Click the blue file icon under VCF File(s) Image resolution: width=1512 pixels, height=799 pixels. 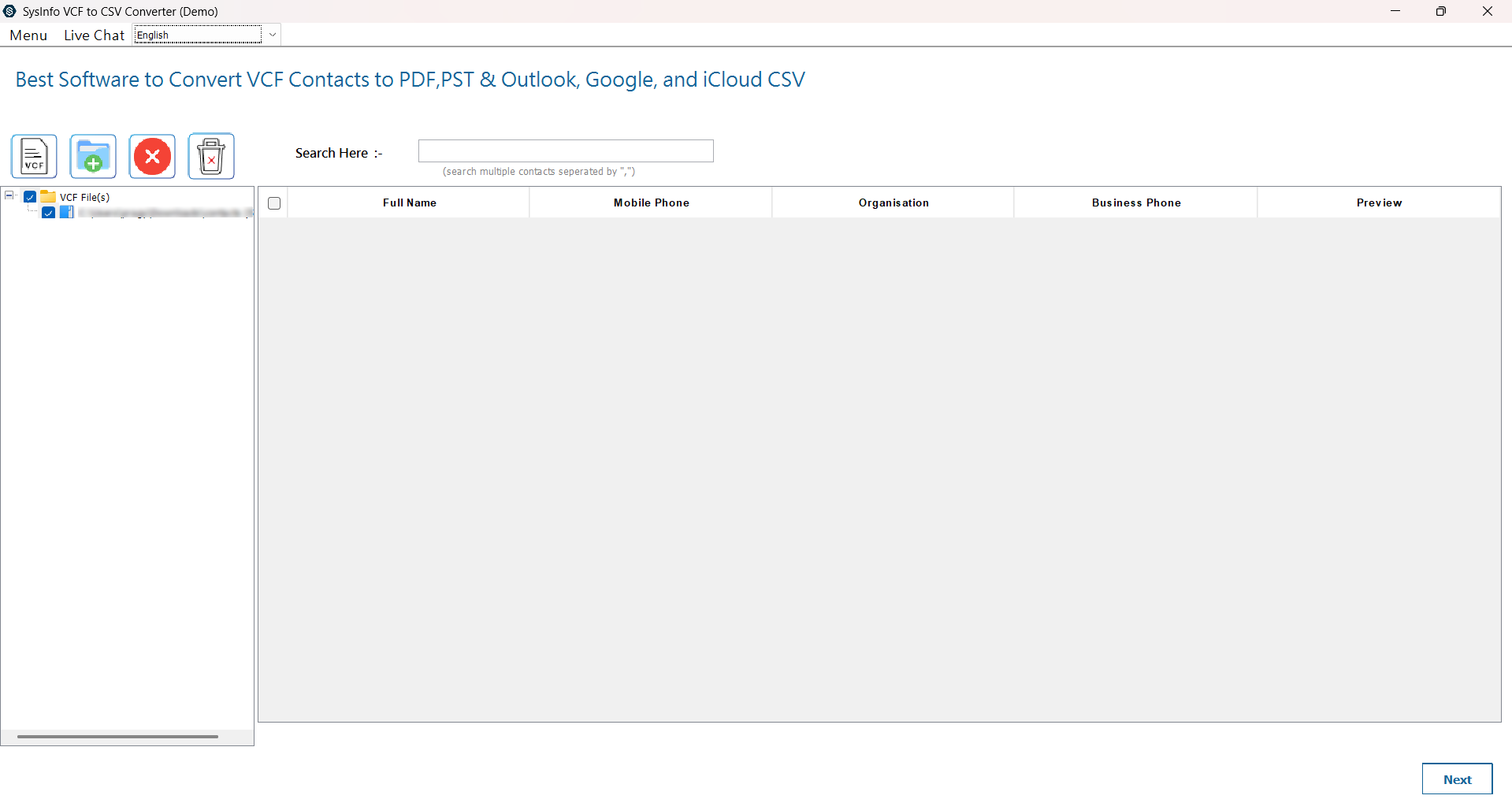click(67, 212)
